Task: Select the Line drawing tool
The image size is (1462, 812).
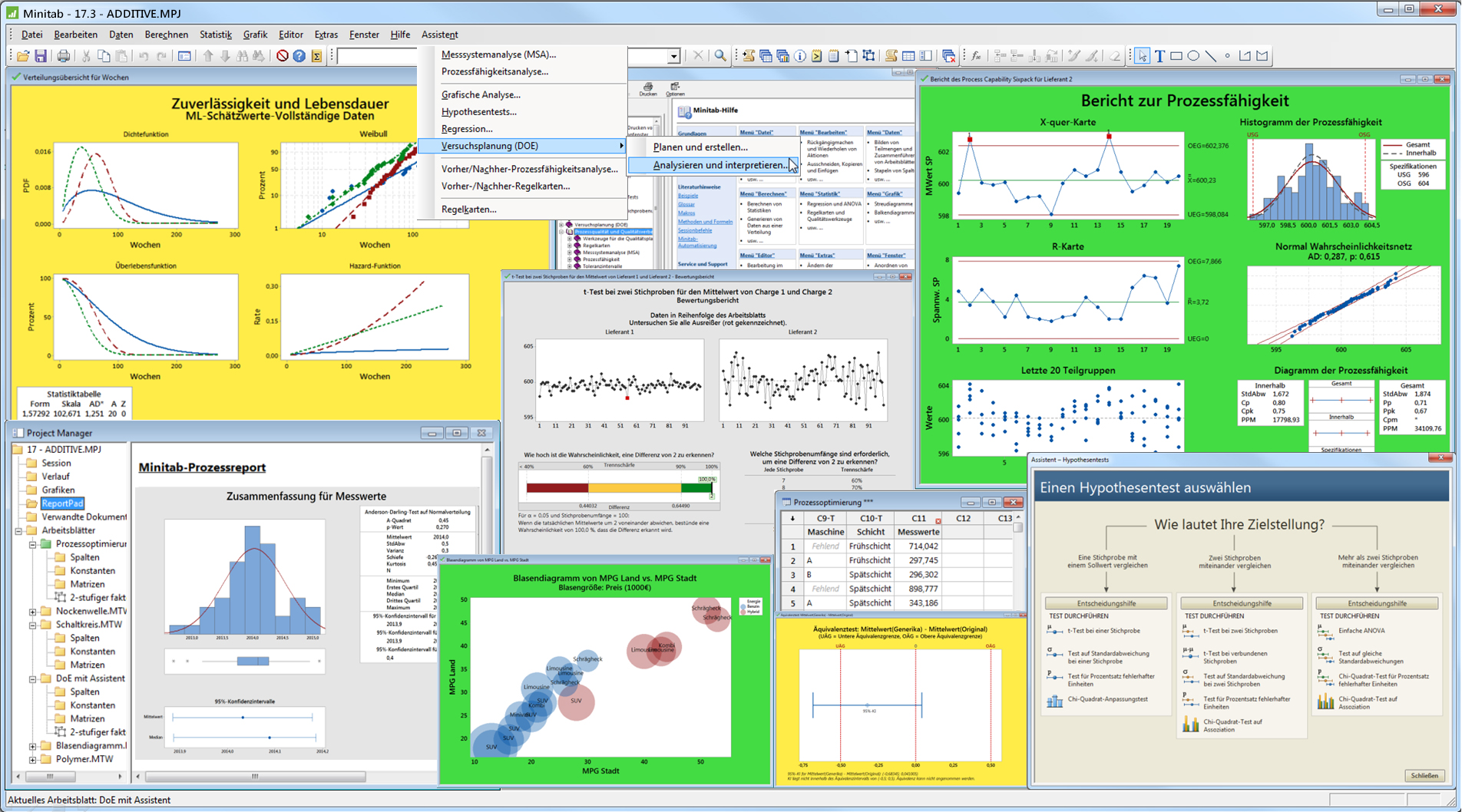Action: point(1210,56)
